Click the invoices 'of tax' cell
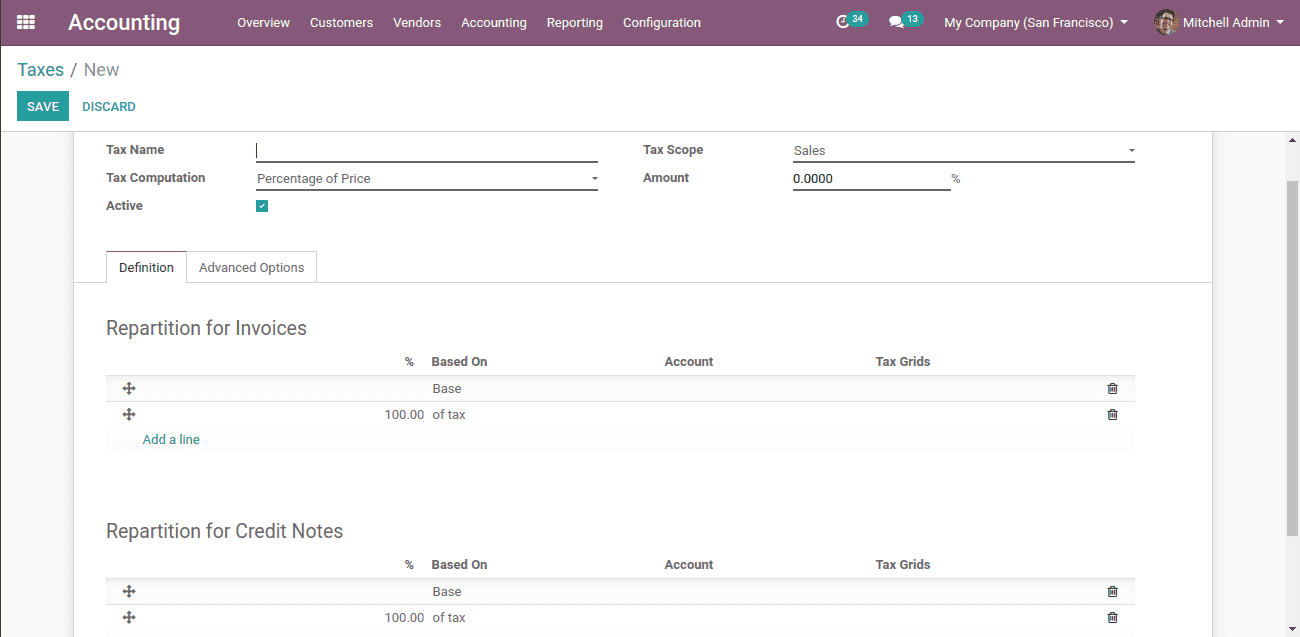1300x637 pixels. [x=449, y=415]
